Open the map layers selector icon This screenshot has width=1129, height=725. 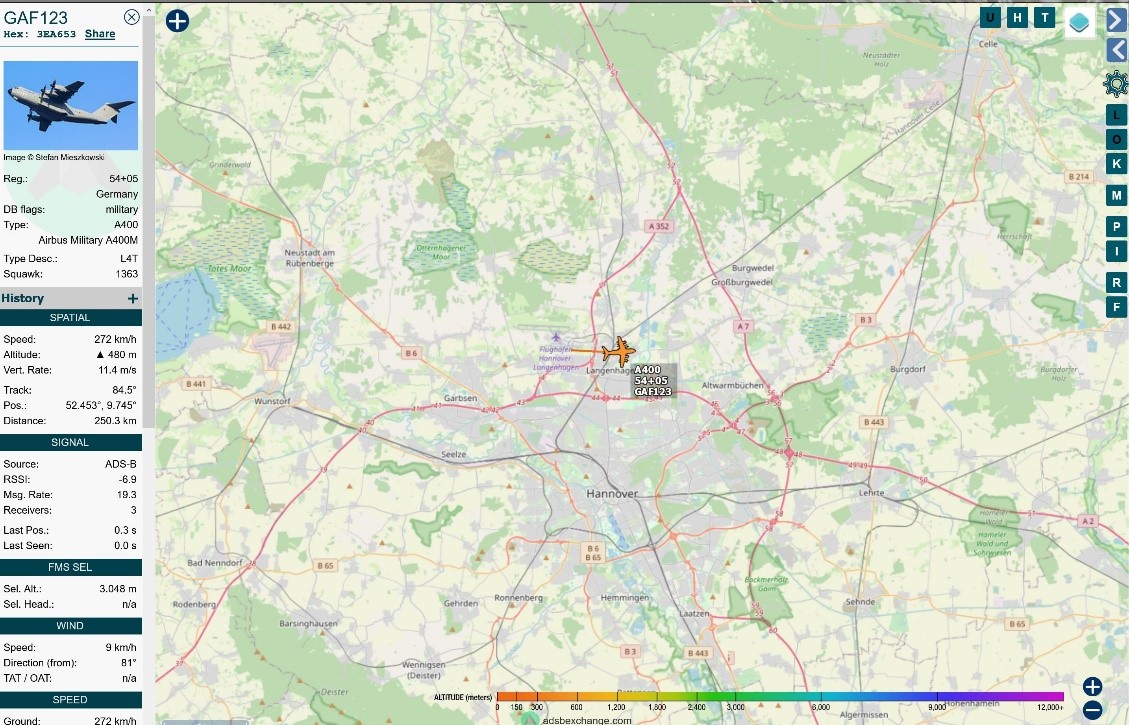[1079, 22]
